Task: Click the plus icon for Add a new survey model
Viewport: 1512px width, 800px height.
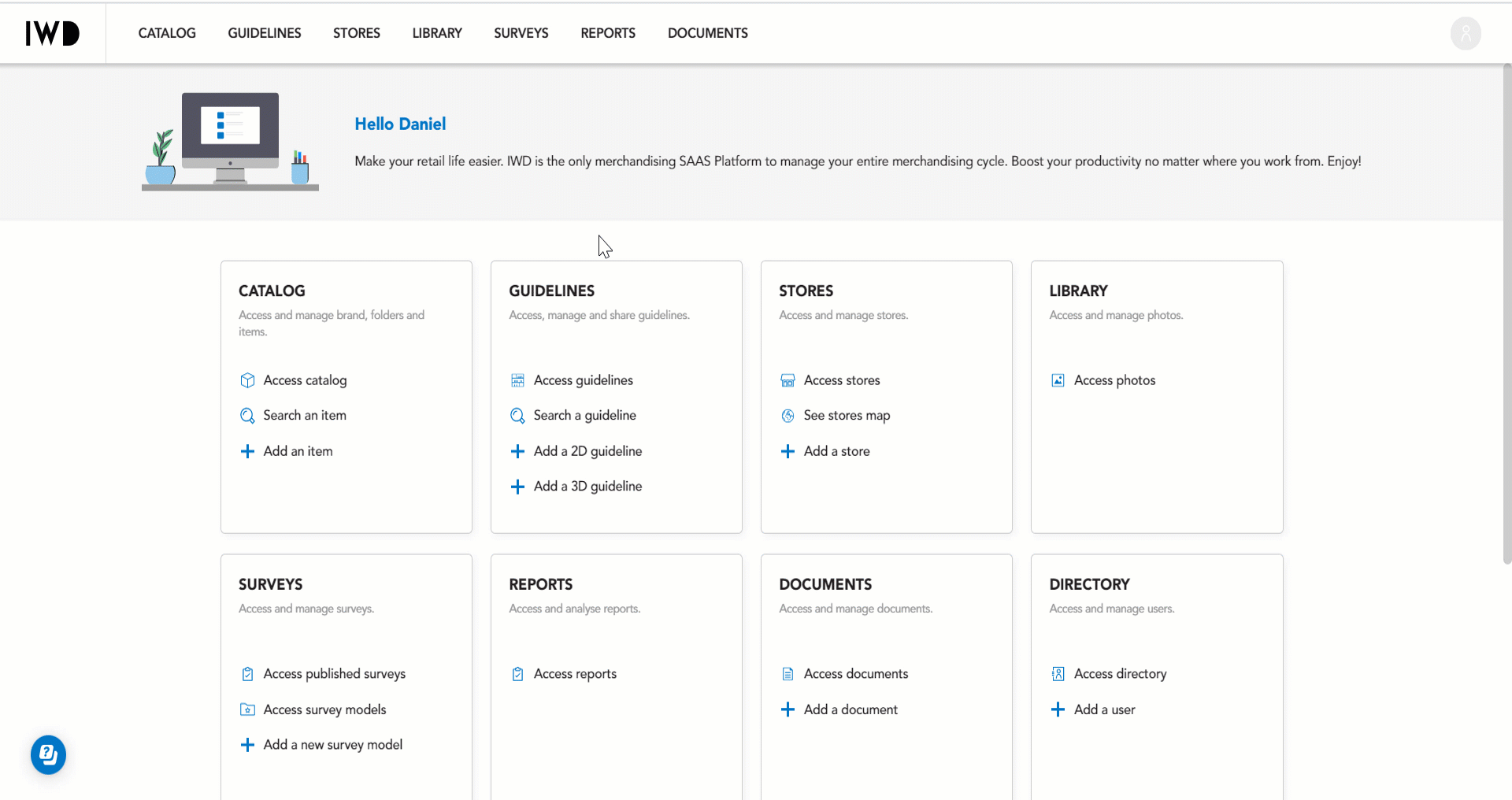Action: point(247,745)
